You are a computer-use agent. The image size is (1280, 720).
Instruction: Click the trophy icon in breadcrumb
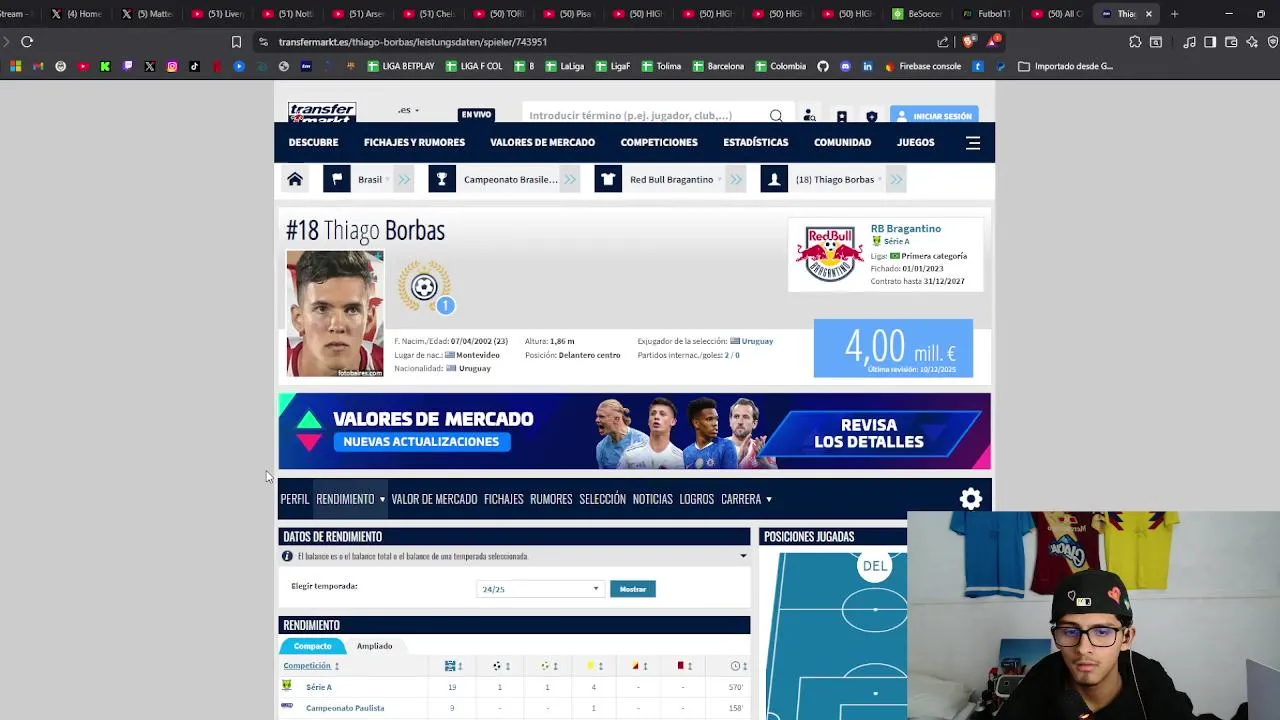[x=442, y=179]
